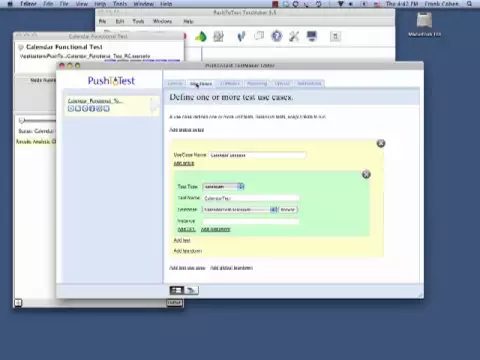Click the UseCase Name input field

257,155
